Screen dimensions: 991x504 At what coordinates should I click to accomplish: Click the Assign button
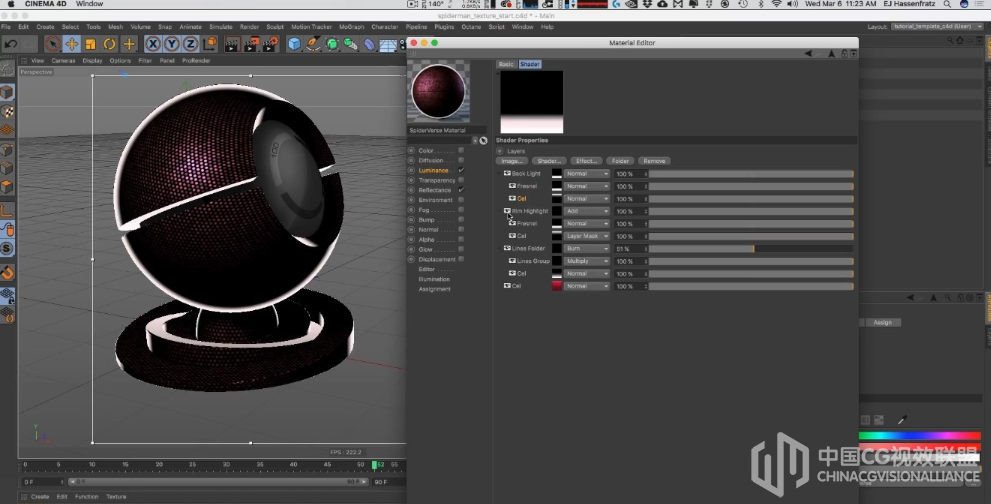[x=882, y=323]
